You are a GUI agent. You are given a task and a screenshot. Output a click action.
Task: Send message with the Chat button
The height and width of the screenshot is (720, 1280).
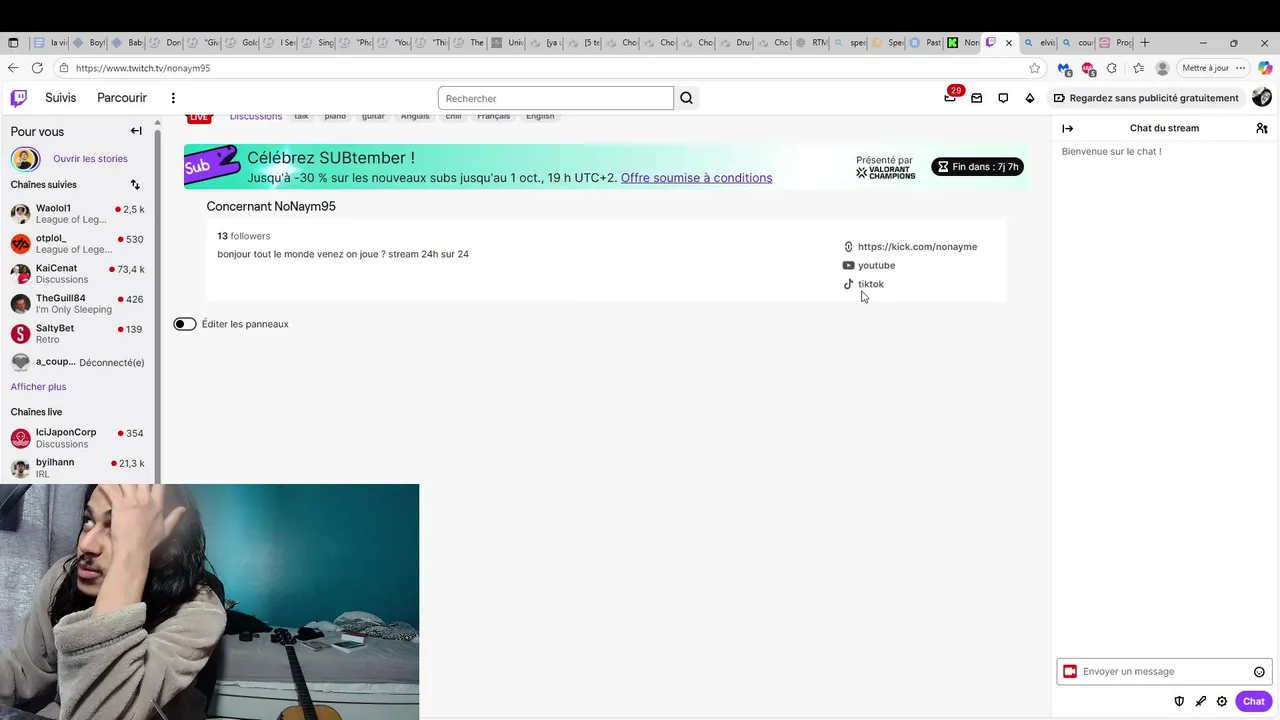[1253, 701]
